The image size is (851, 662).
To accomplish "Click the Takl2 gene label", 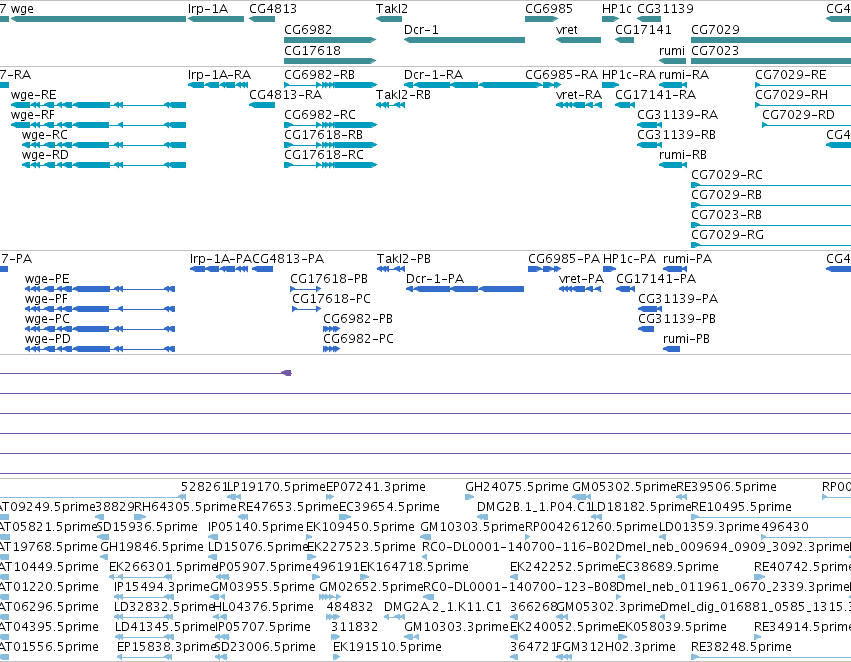I will pos(392,9).
